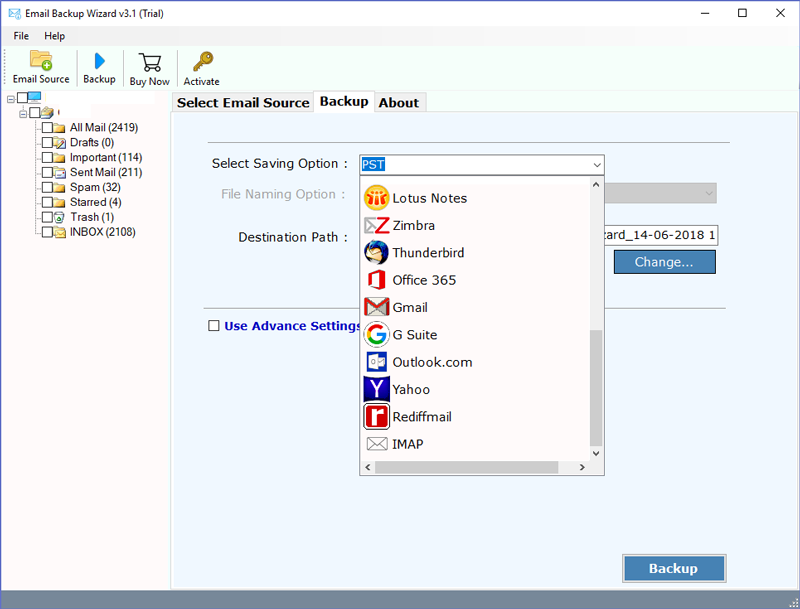The image size is (800, 609).
Task: Click the INBOX folder icon
Action: [x=60, y=232]
